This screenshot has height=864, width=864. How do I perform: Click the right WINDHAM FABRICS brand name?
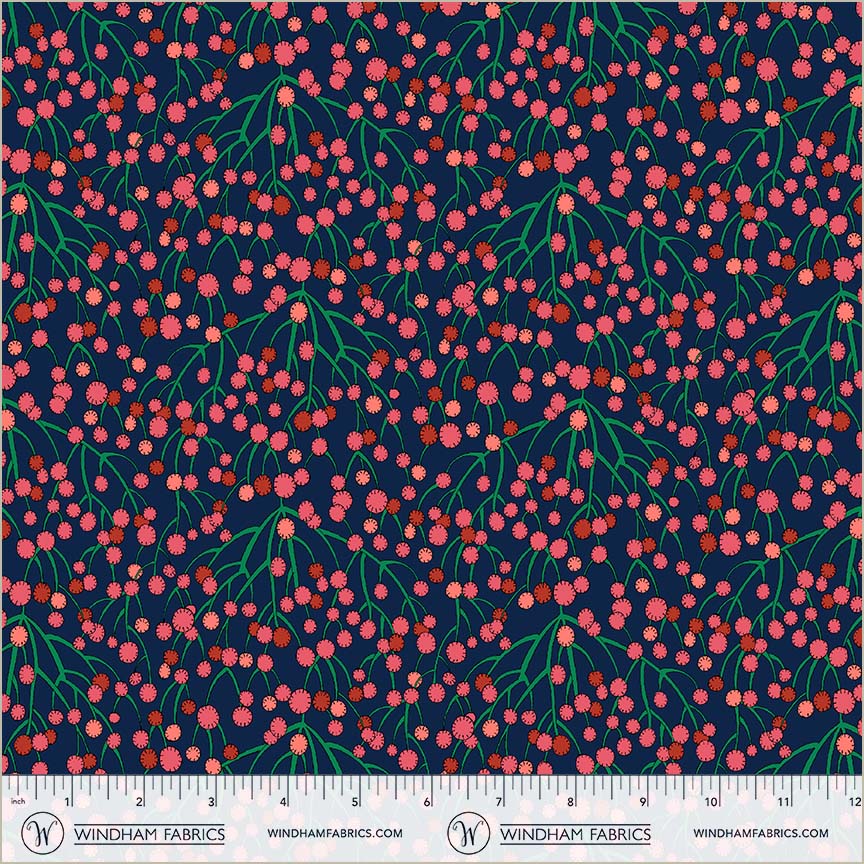pos(574,834)
